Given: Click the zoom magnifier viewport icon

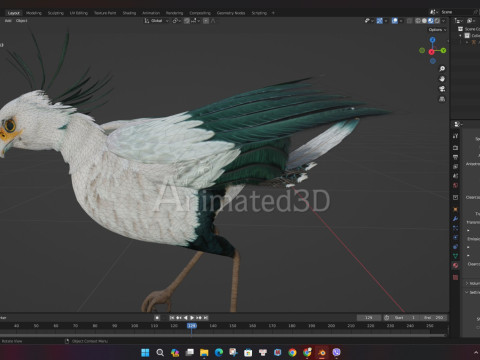Looking at the screenshot, I should click(442, 69).
